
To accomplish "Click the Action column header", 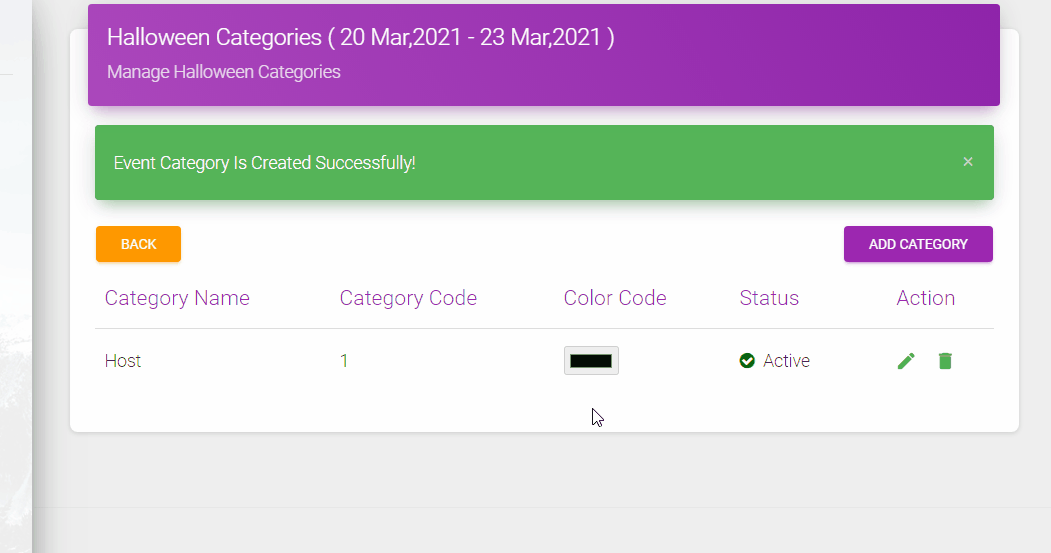I will pos(926,298).
